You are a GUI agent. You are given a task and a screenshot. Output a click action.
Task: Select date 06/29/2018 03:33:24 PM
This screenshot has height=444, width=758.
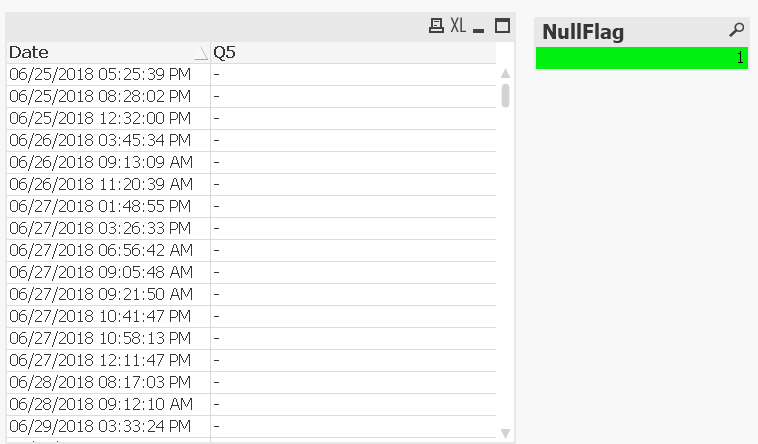click(x=100, y=426)
